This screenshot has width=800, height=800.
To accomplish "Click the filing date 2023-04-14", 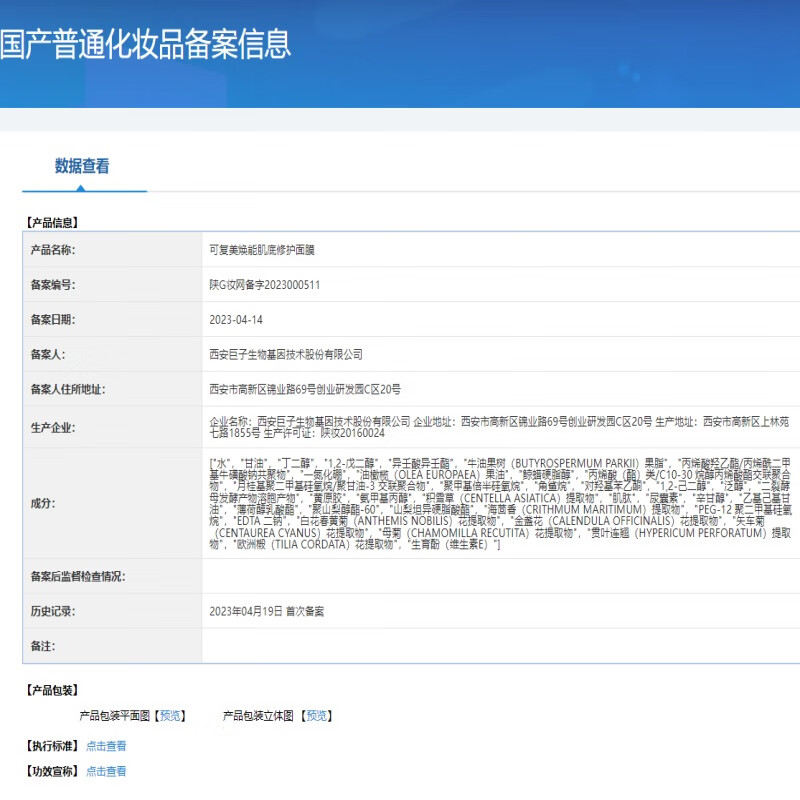I will [236, 320].
